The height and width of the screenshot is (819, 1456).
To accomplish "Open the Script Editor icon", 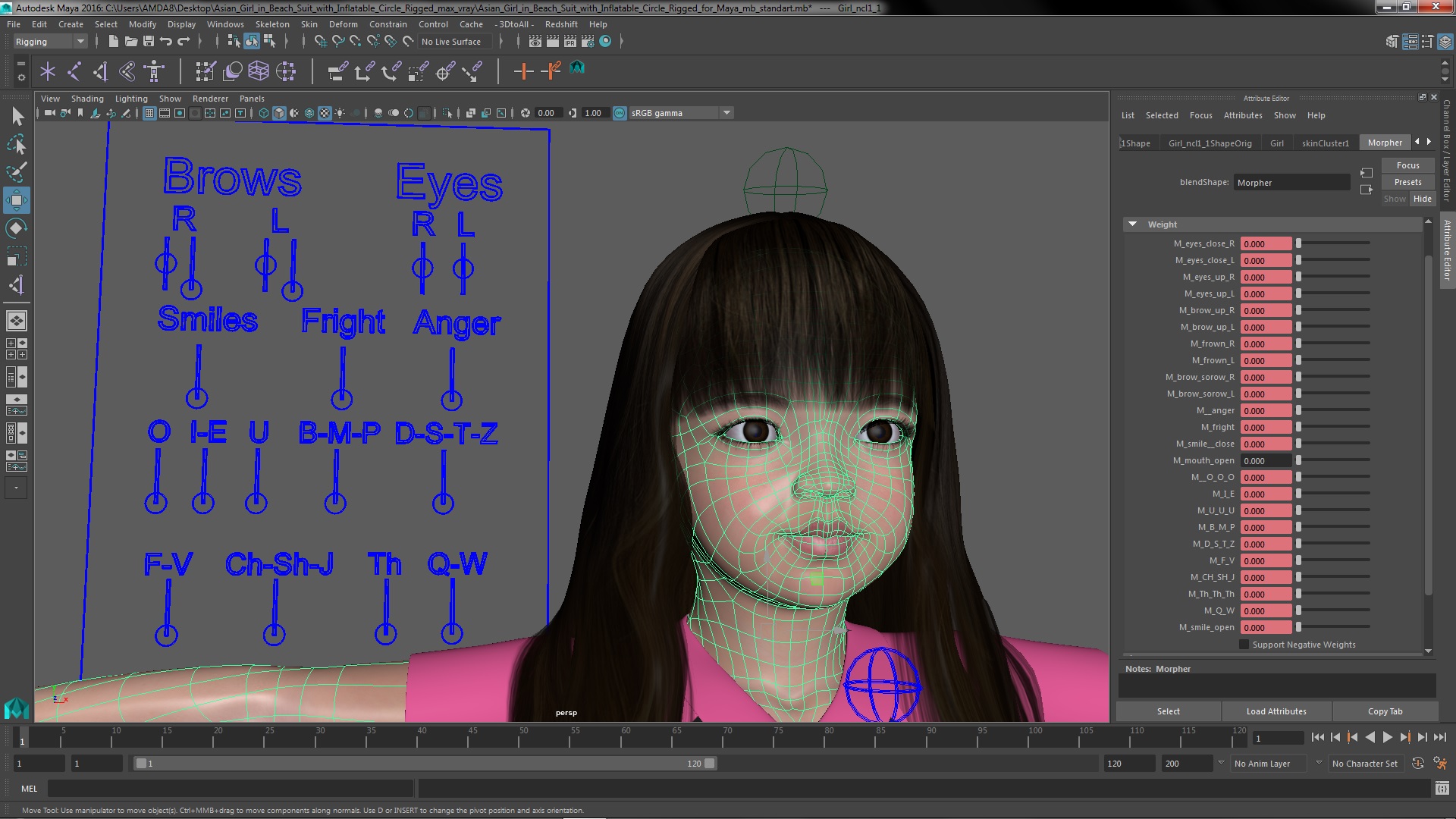I will pyautogui.click(x=1442, y=789).
